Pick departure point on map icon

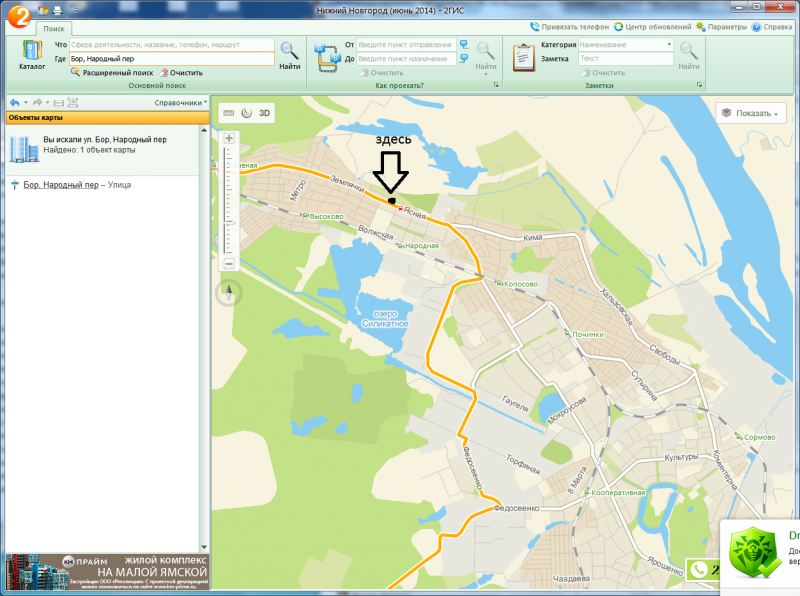pos(464,45)
